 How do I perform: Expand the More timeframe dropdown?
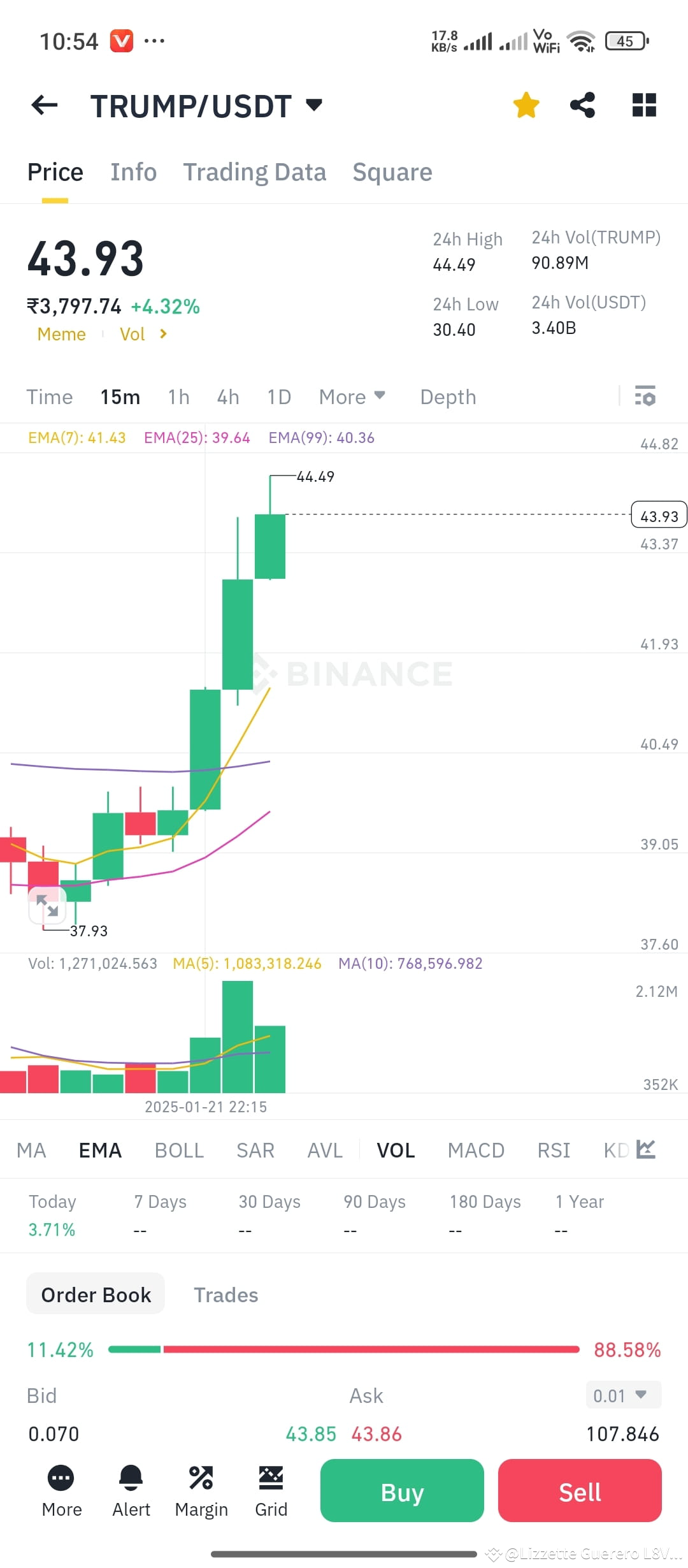[352, 396]
